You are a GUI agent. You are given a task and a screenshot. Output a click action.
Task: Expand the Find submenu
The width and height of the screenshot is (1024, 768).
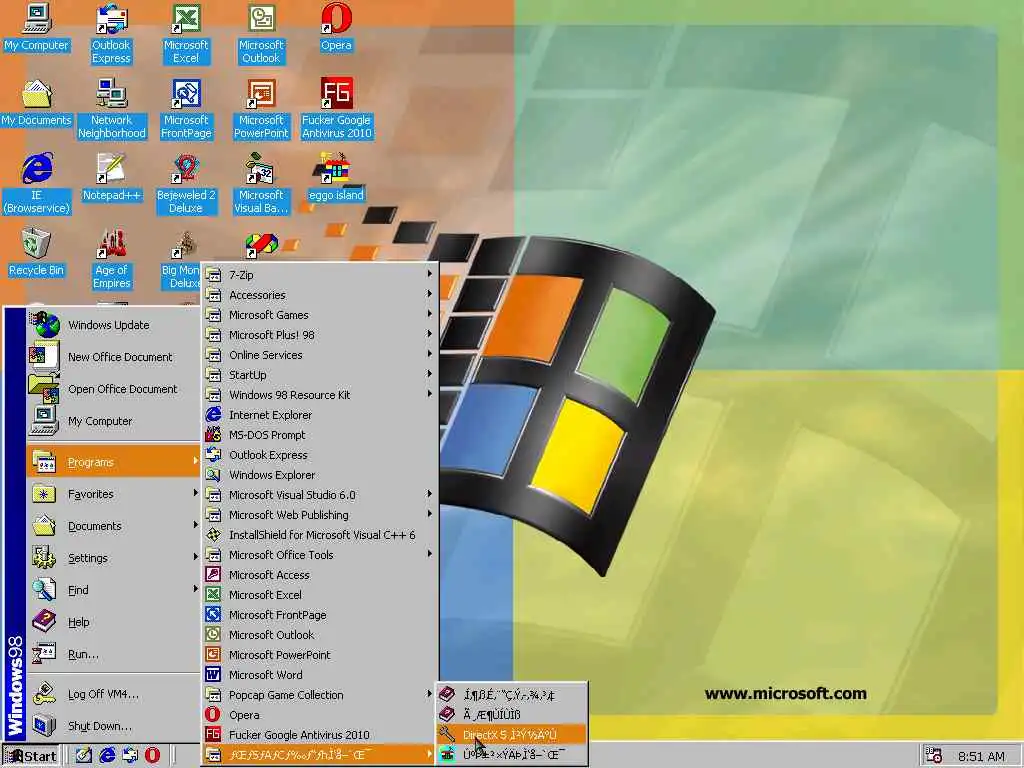pyautogui.click(x=113, y=590)
